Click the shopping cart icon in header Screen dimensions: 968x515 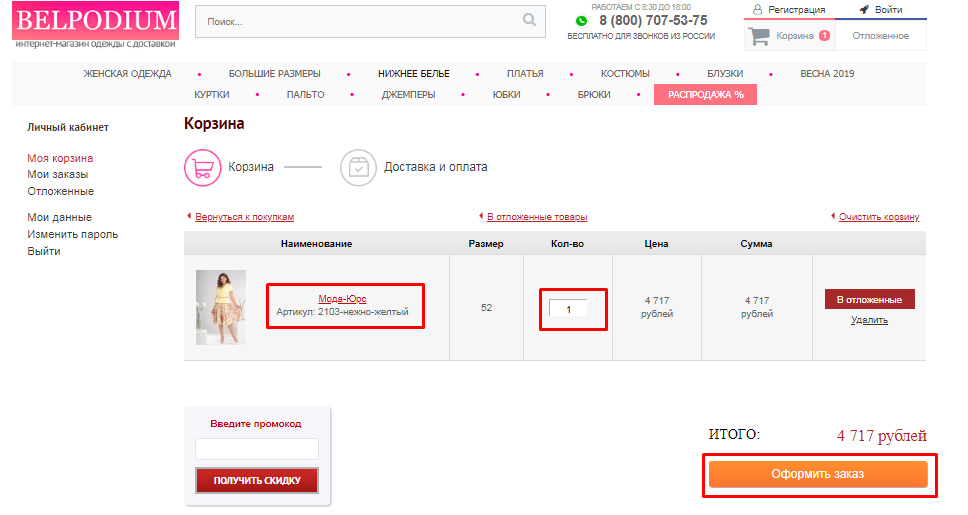760,36
